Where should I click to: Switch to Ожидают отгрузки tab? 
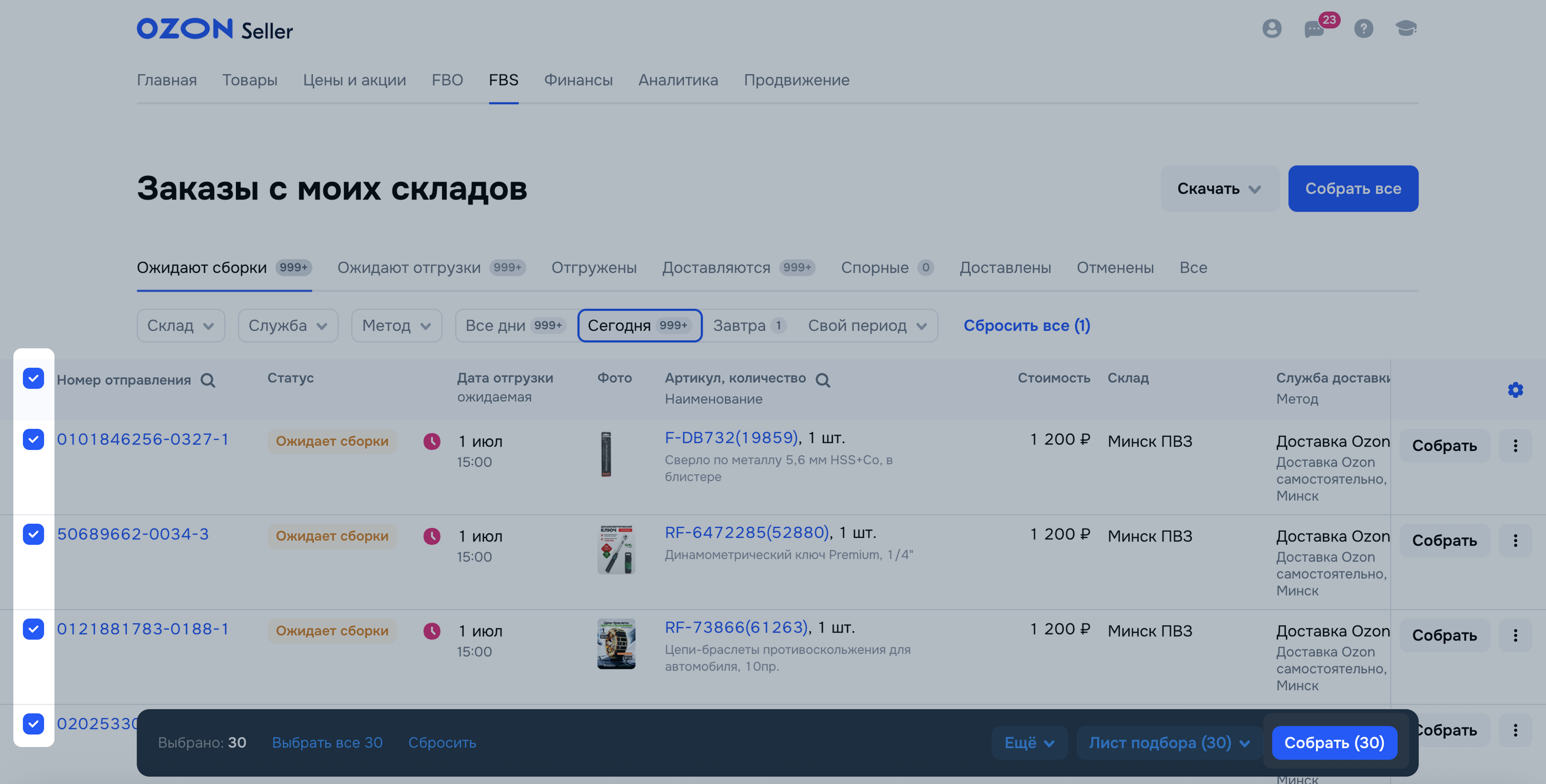(x=432, y=268)
